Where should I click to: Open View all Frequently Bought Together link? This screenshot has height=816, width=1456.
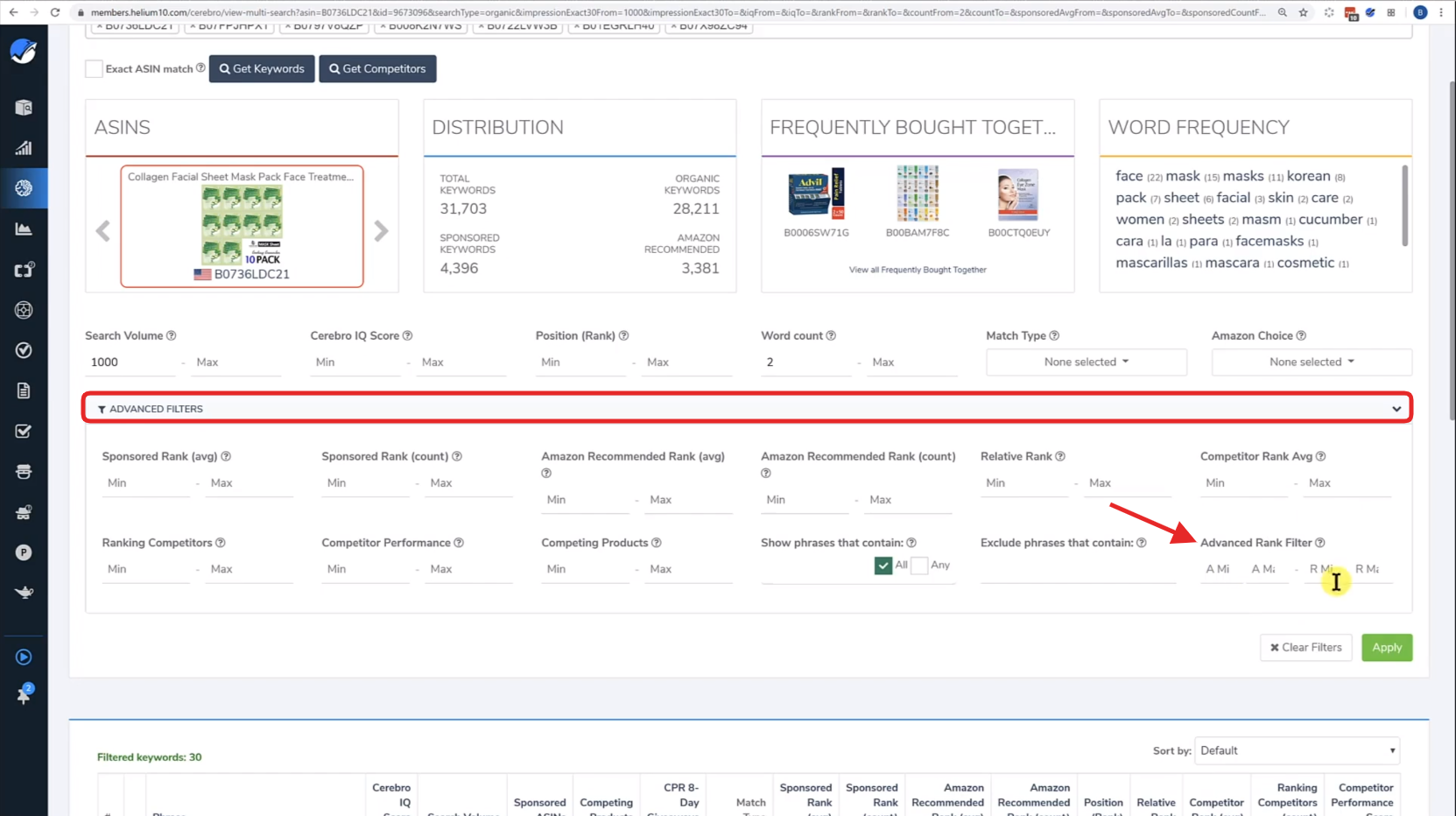(x=917, y=270)
